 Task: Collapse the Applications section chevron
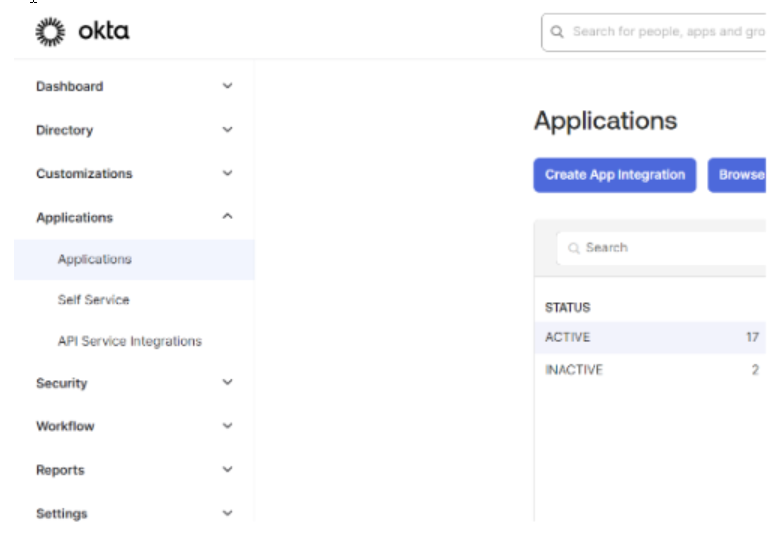(x=227, y=217)
